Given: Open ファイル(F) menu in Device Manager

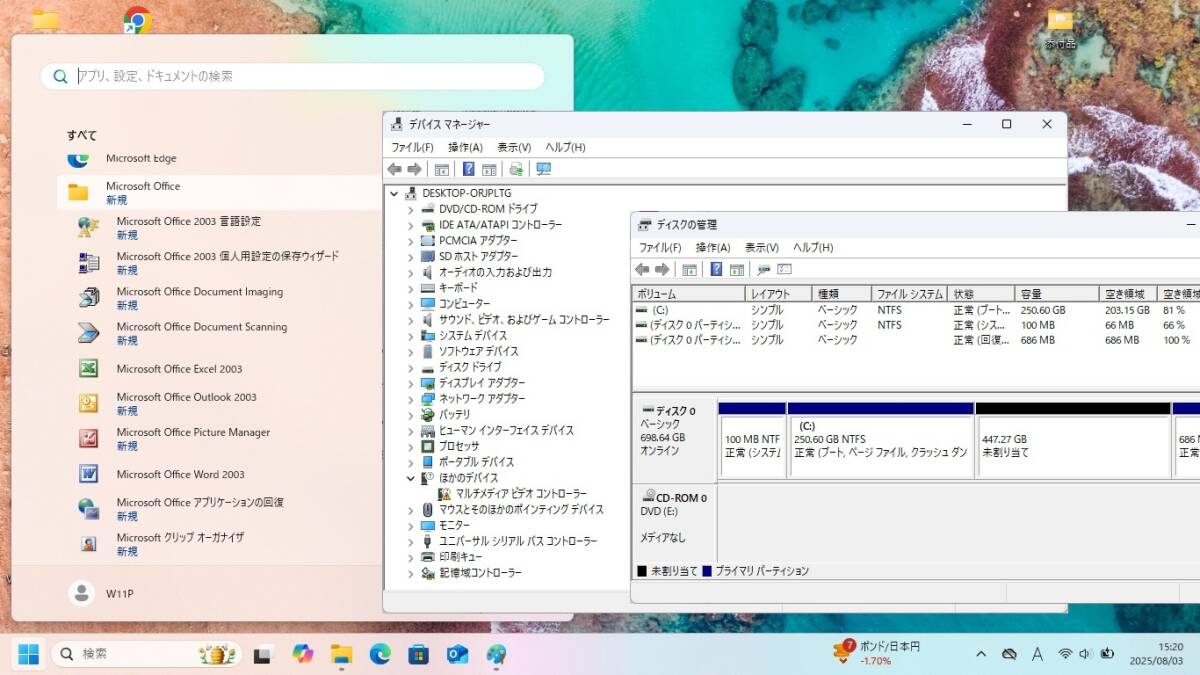Looking at the screenshot, I should (x=412, y=147).
